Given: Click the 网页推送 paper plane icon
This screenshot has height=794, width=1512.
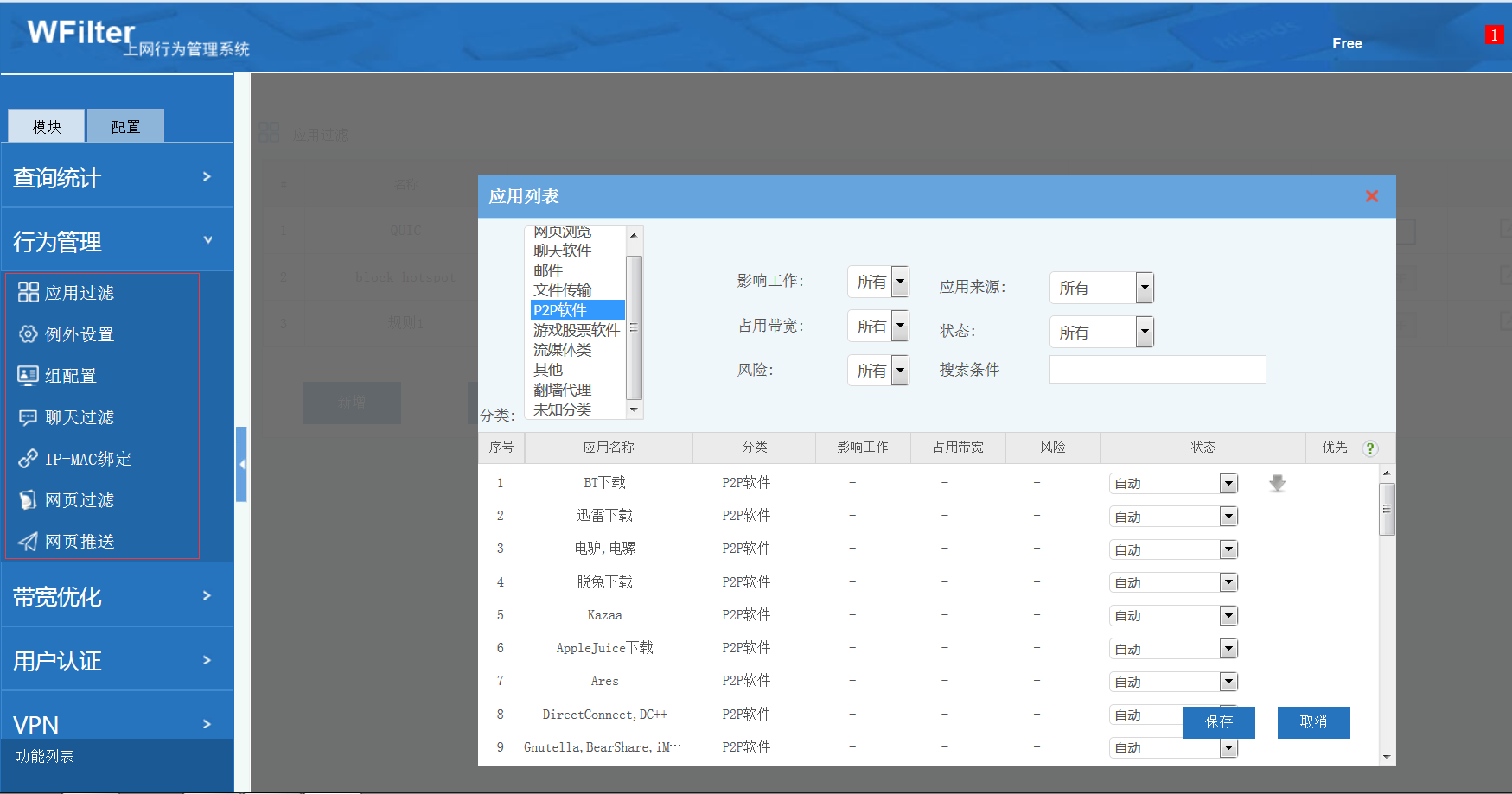Looking at the screenshot, I should tap(29, 542).
